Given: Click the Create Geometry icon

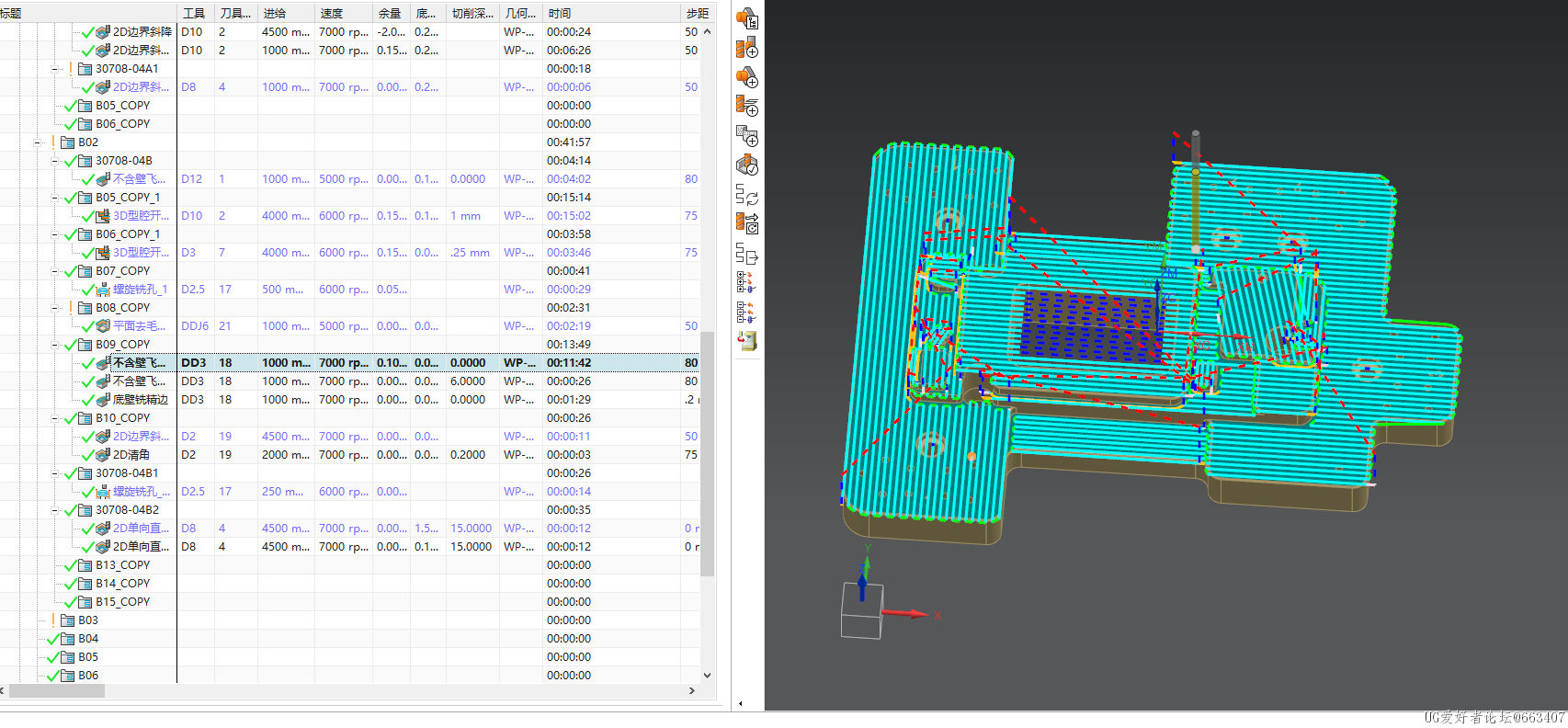Looking at the screenshot, I should 747,77.
